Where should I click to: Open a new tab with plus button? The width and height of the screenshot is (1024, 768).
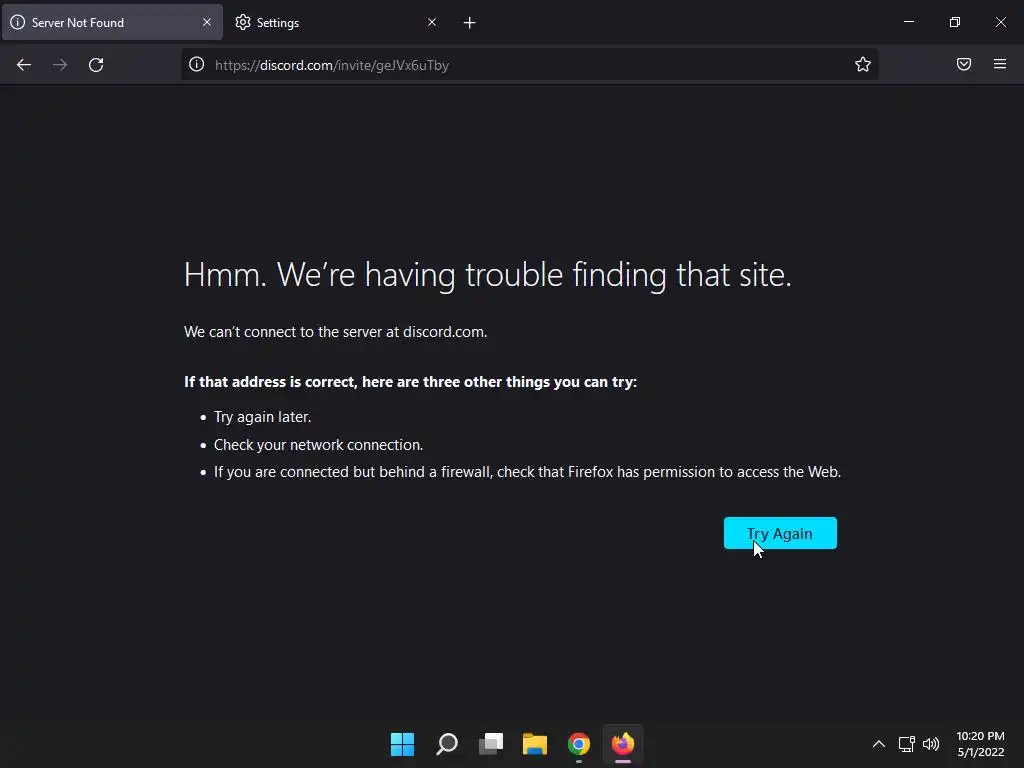(x=470, y=23)
